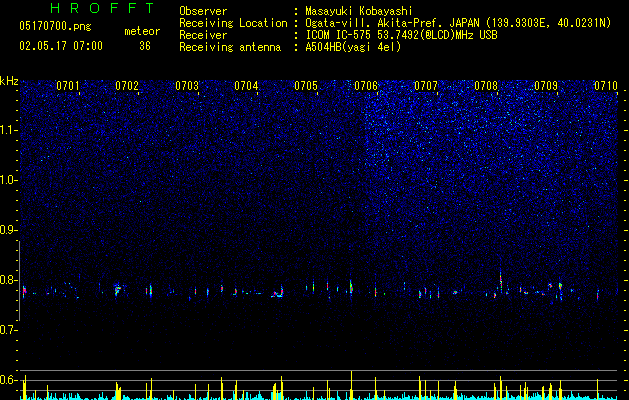
Task: Click the 0705 time marker
Action: pos(306,86)
